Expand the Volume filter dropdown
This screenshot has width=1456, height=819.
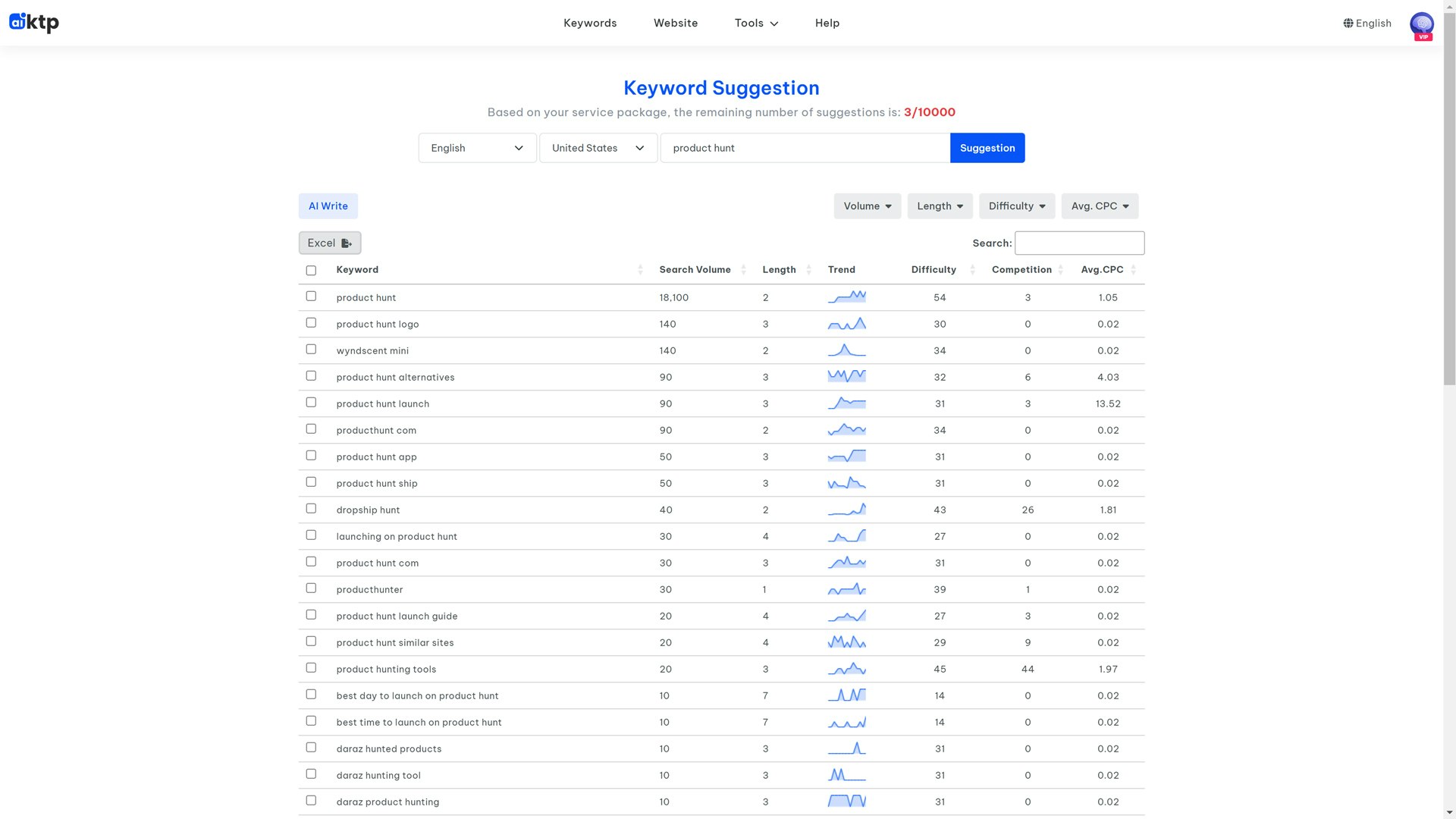coord(867,206)
